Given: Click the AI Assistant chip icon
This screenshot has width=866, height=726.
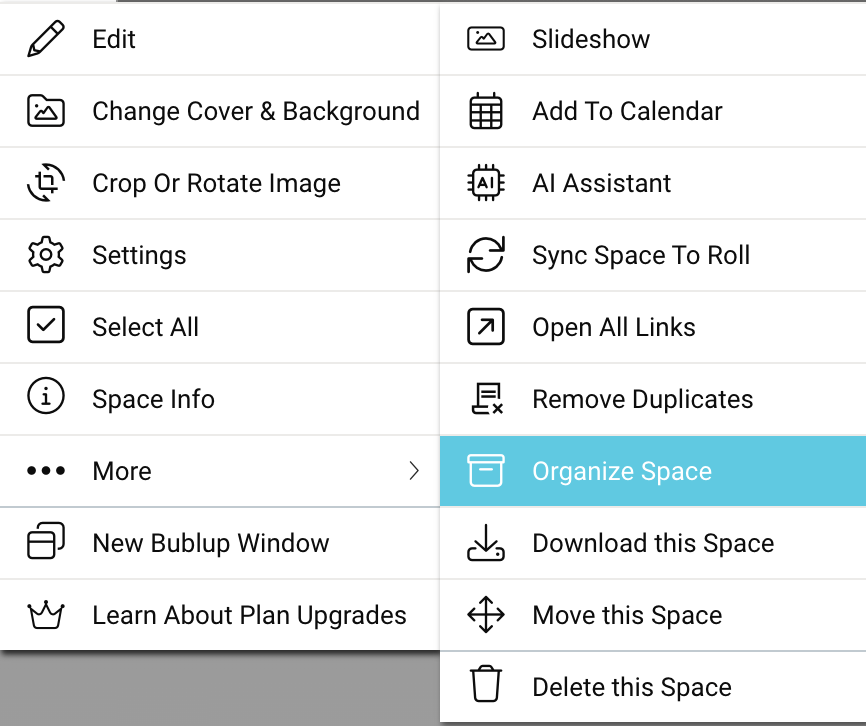Looking at the screenshot, I should (486, 183).
